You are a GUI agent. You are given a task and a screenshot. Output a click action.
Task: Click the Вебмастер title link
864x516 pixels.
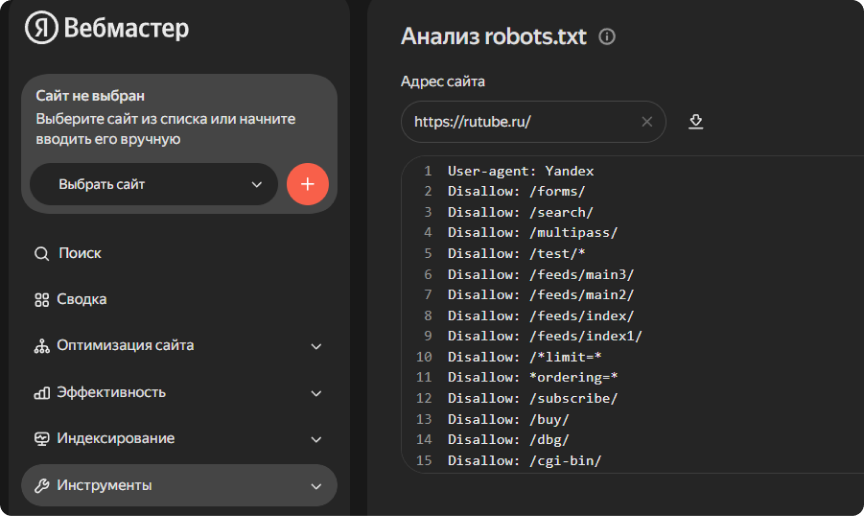126,28
